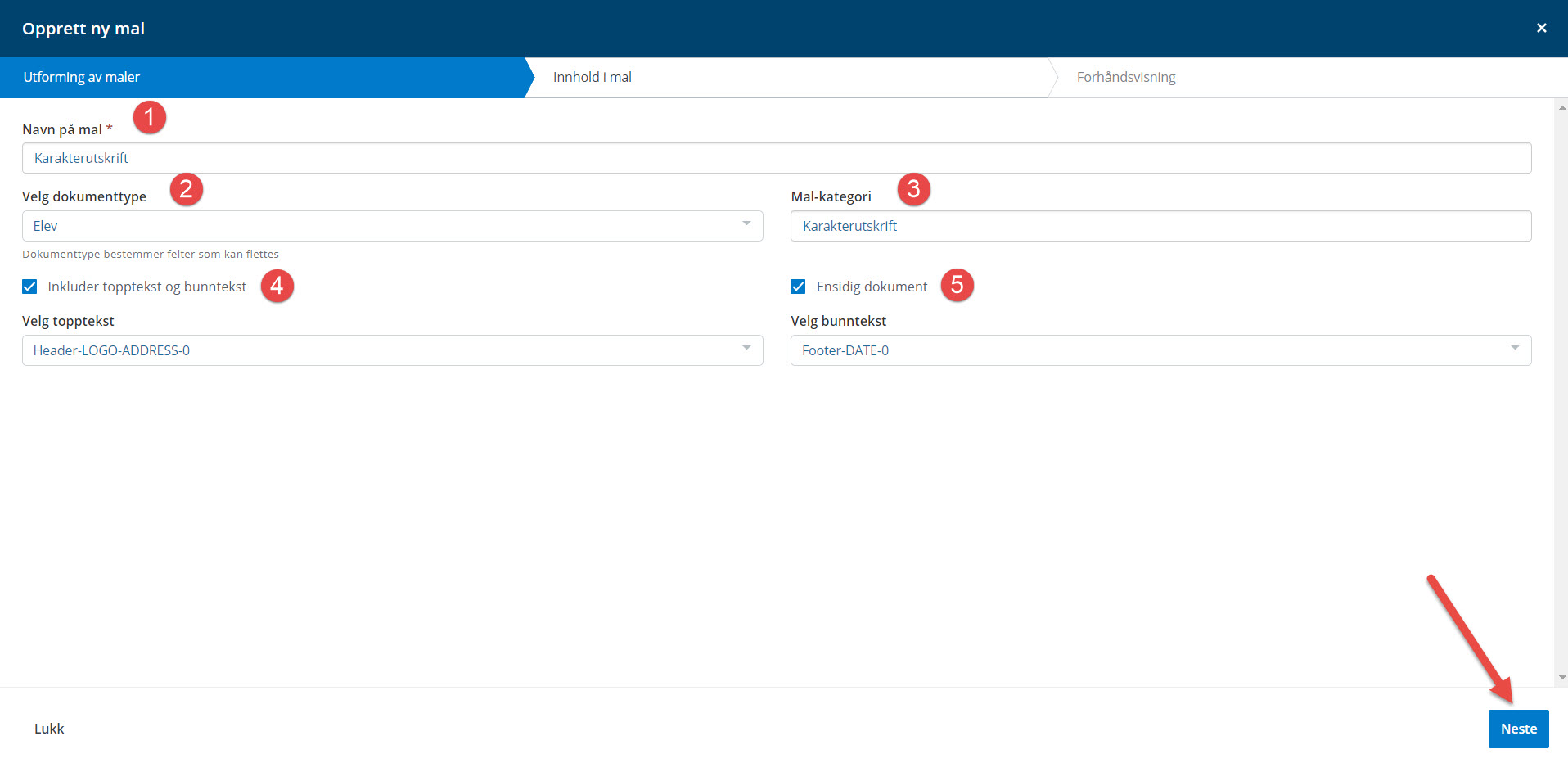
Task: Select the Utforming av maler step
Action: click(82, 78)
